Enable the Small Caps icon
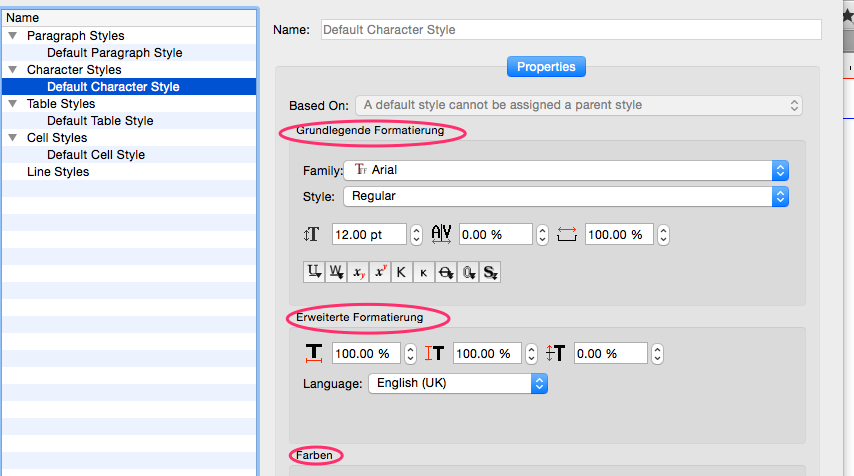854x476 pixels. (x=423, y=271)
